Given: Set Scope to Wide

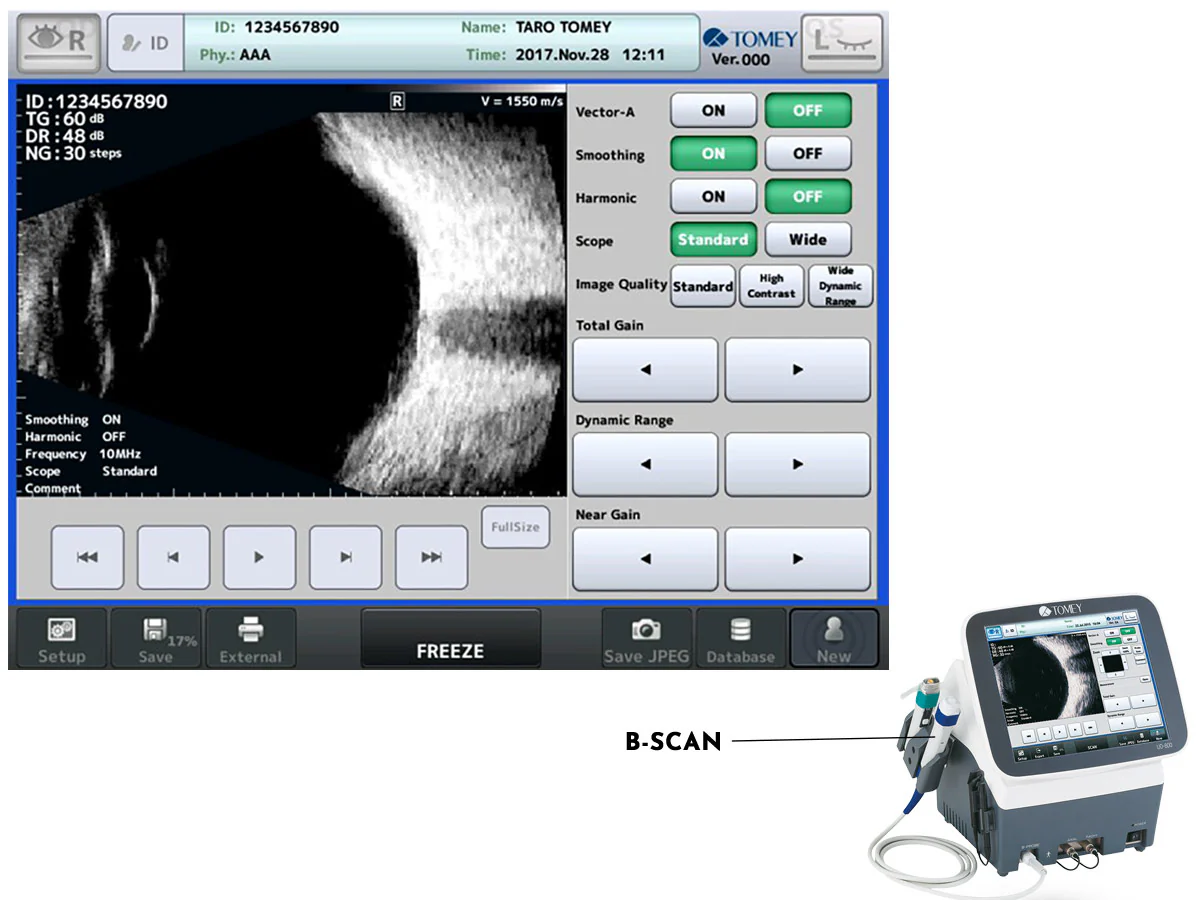Looking at the screenshot, I should pyautogui.click(x=808, y=240).
